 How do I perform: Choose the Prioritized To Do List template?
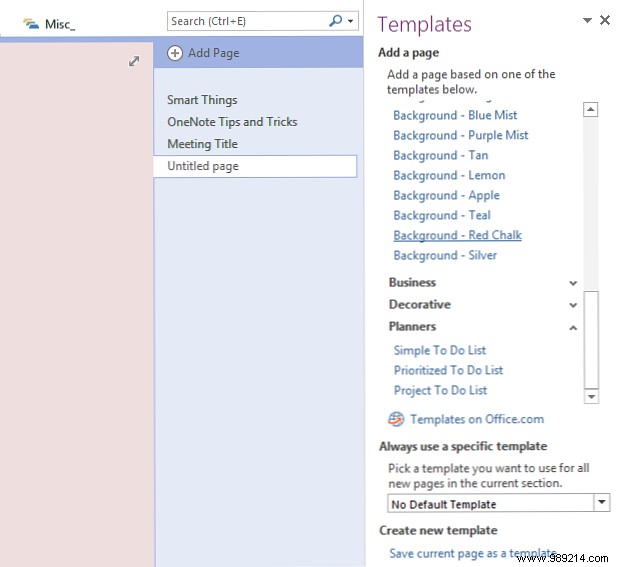click(448, 370)
